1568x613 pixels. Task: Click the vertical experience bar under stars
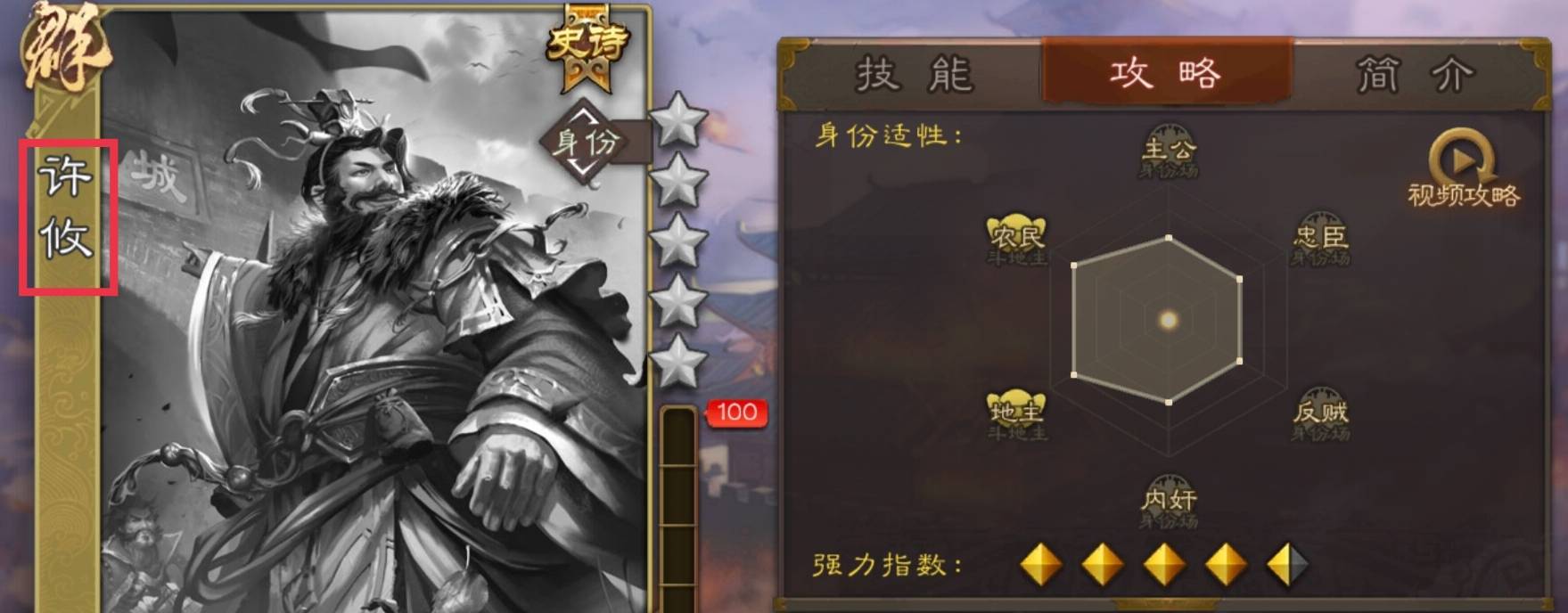(x=678, y=508)
